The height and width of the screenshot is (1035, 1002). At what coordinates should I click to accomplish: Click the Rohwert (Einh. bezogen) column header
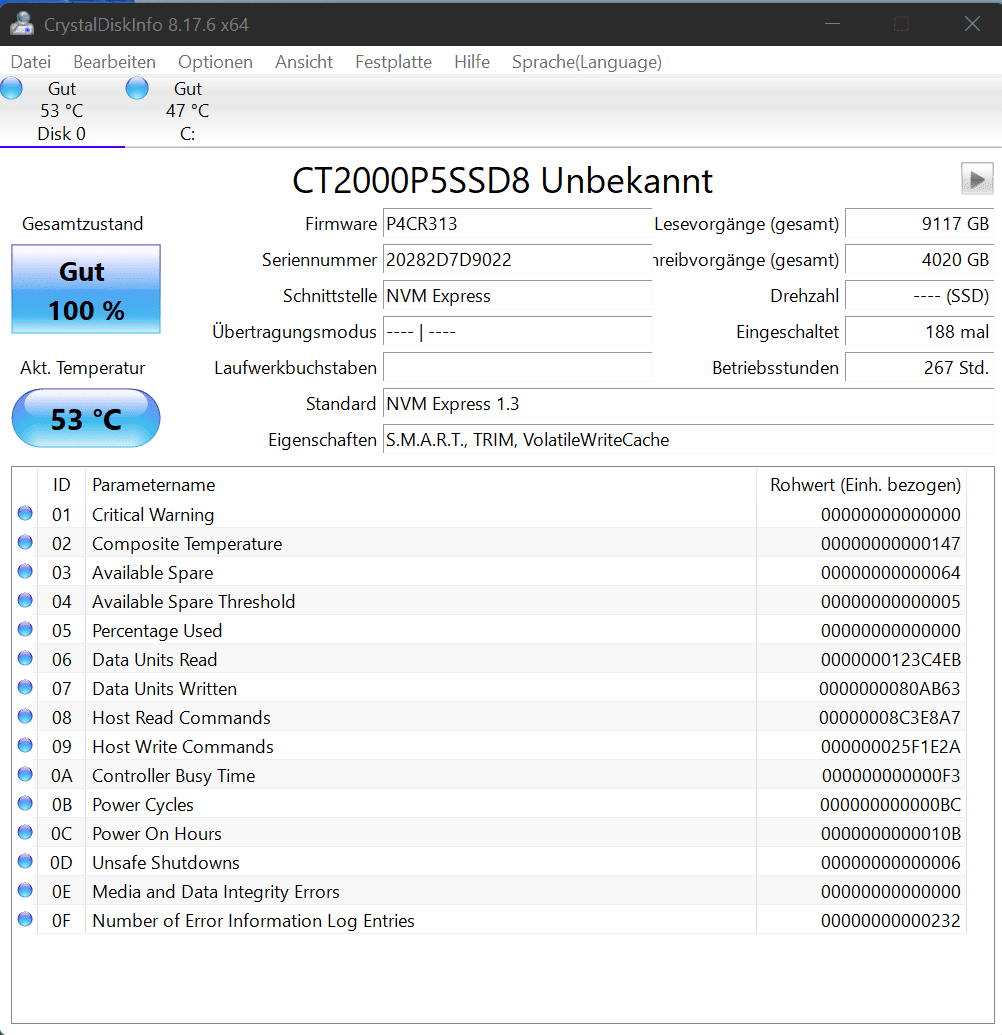coord(861,484)
